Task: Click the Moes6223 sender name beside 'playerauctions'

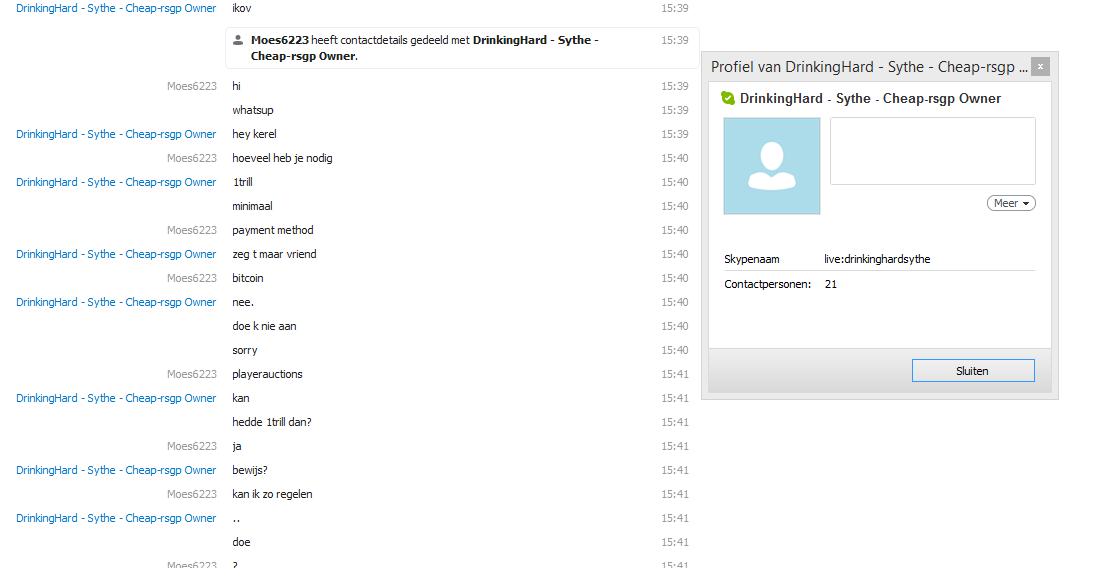Action: click(x=192, y=374)
